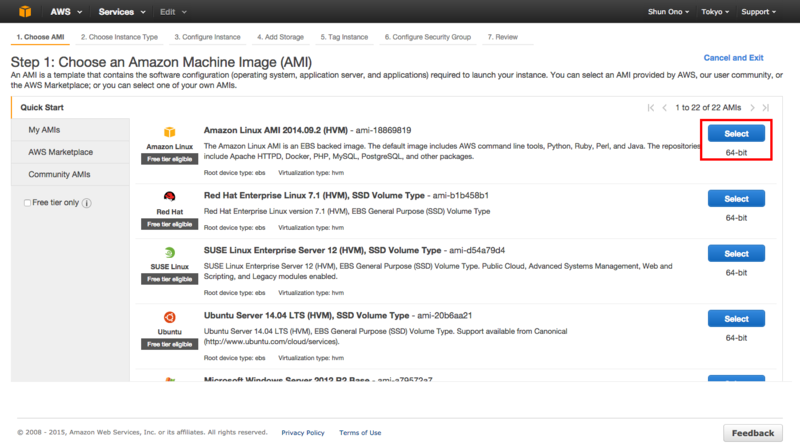Go to last page of AMIs
Viewport: 800px width, 447px height.
pos(766,108)
